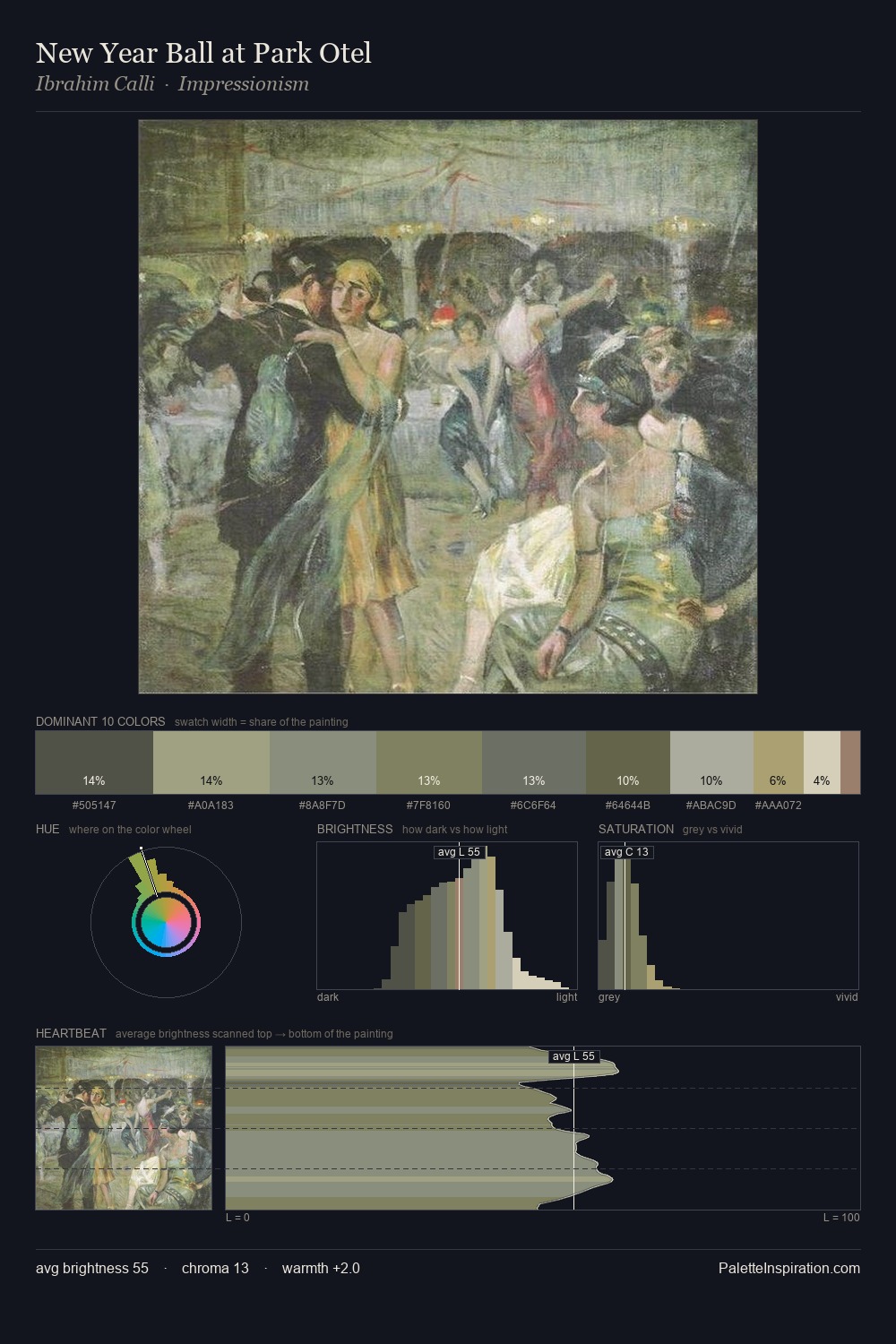Click the hex code text #A0A183

pos(211,806)
